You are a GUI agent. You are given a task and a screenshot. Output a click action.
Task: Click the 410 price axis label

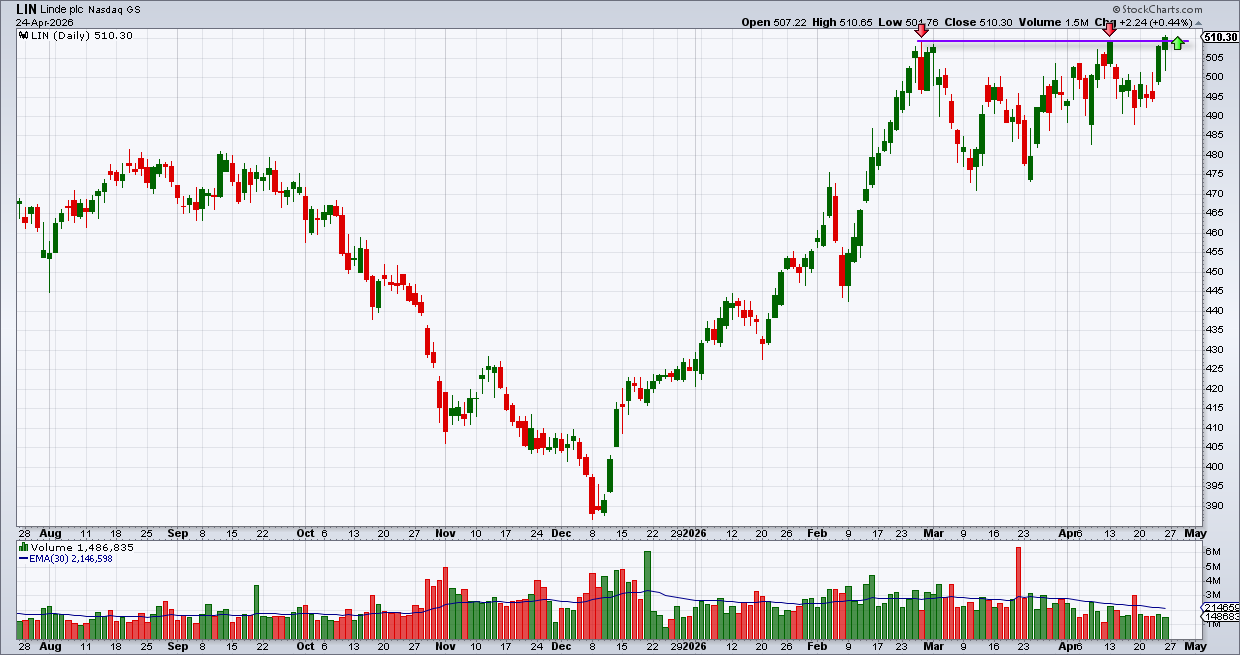[x=1212, y=427]
